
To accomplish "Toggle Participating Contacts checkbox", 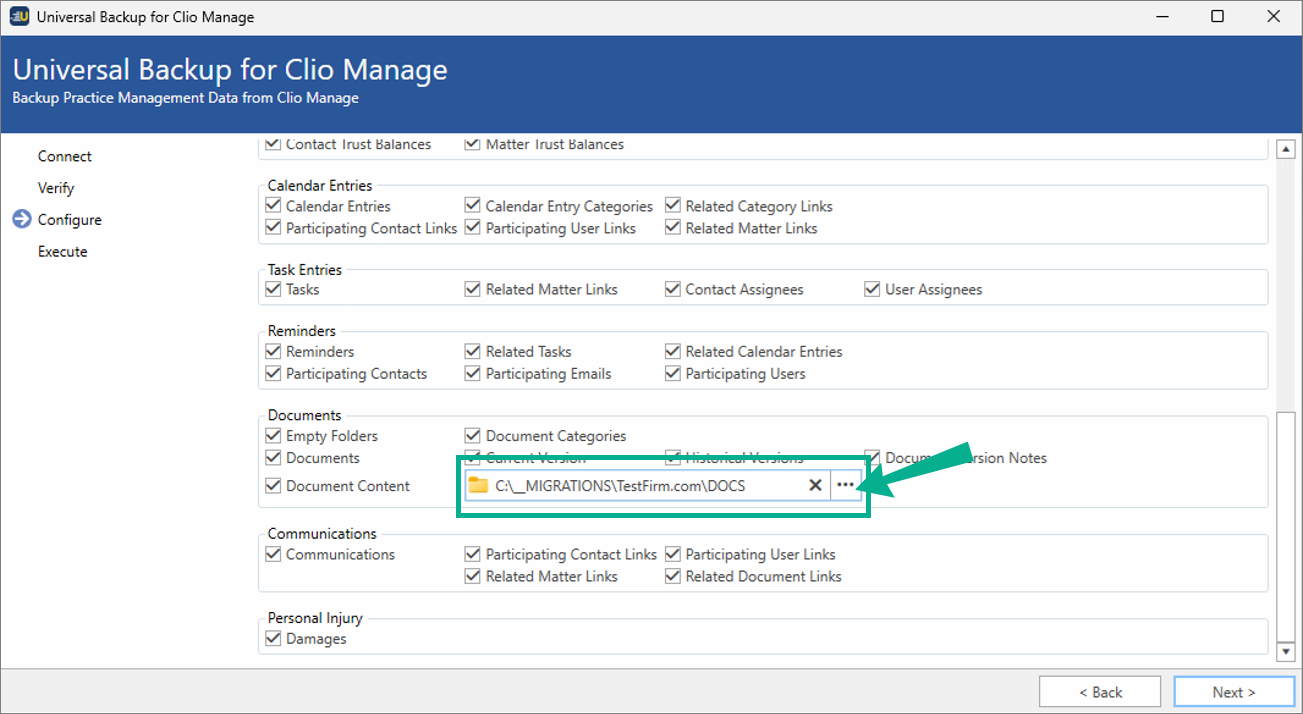I will tap(273, 373).
